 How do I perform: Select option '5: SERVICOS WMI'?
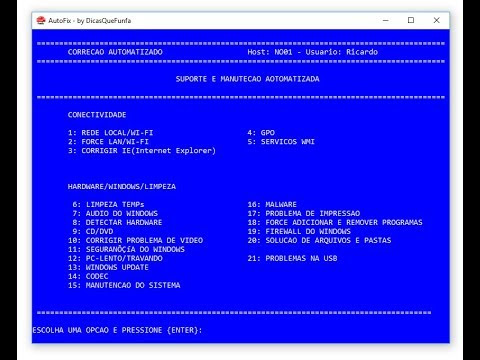coord(281,142)
